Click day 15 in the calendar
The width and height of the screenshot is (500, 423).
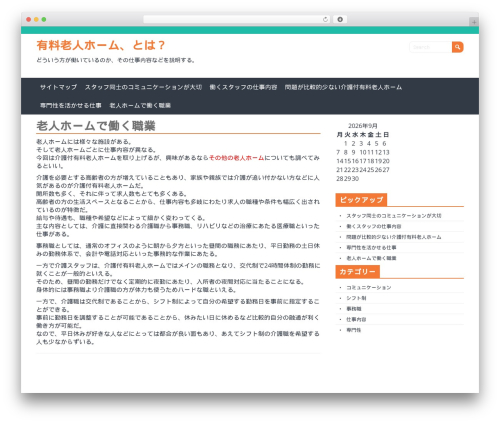tap(348, 161)
